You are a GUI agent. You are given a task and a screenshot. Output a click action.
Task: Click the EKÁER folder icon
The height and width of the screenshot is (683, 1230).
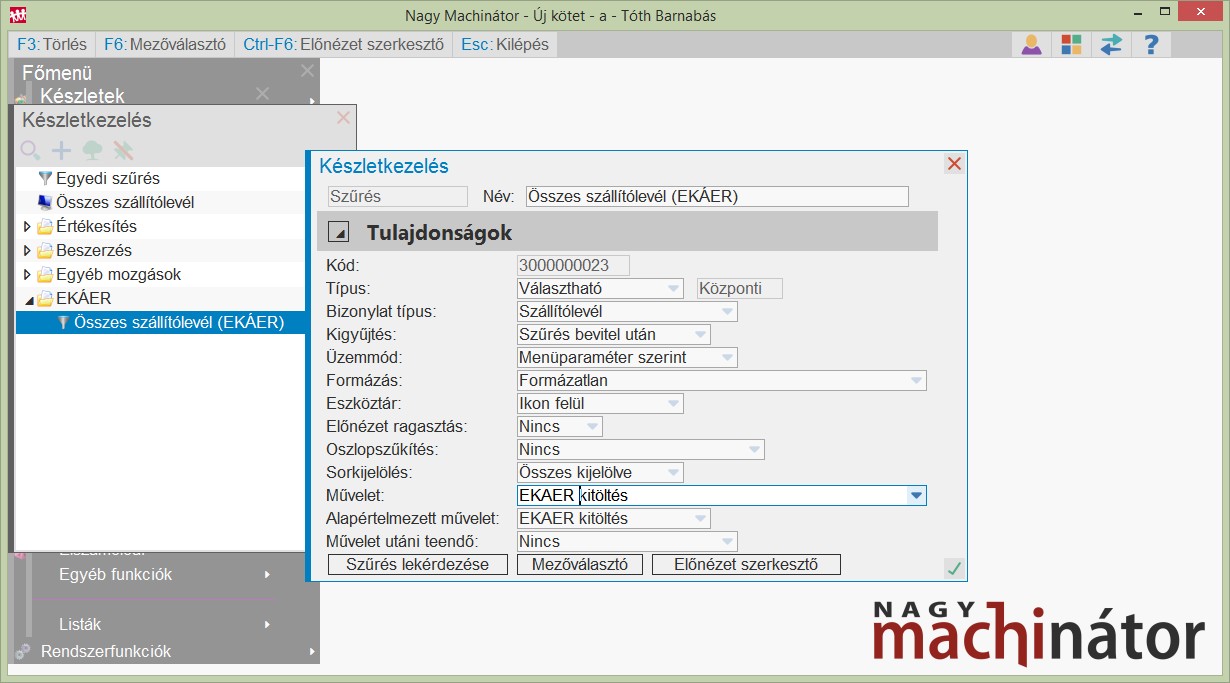pyautogui.click(x=44, y=298)
